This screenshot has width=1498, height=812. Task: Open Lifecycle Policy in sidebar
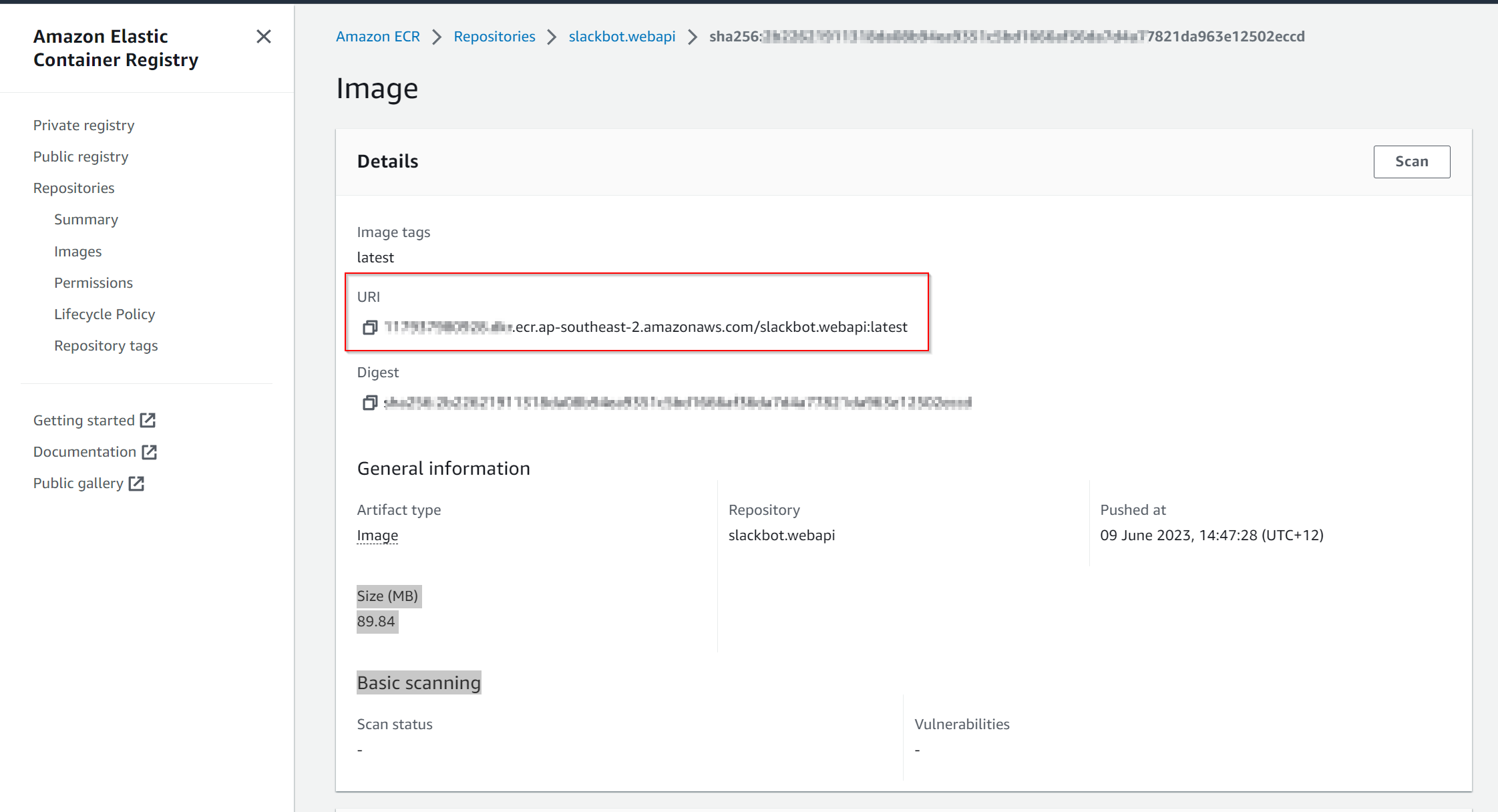(x=104, y=315)
